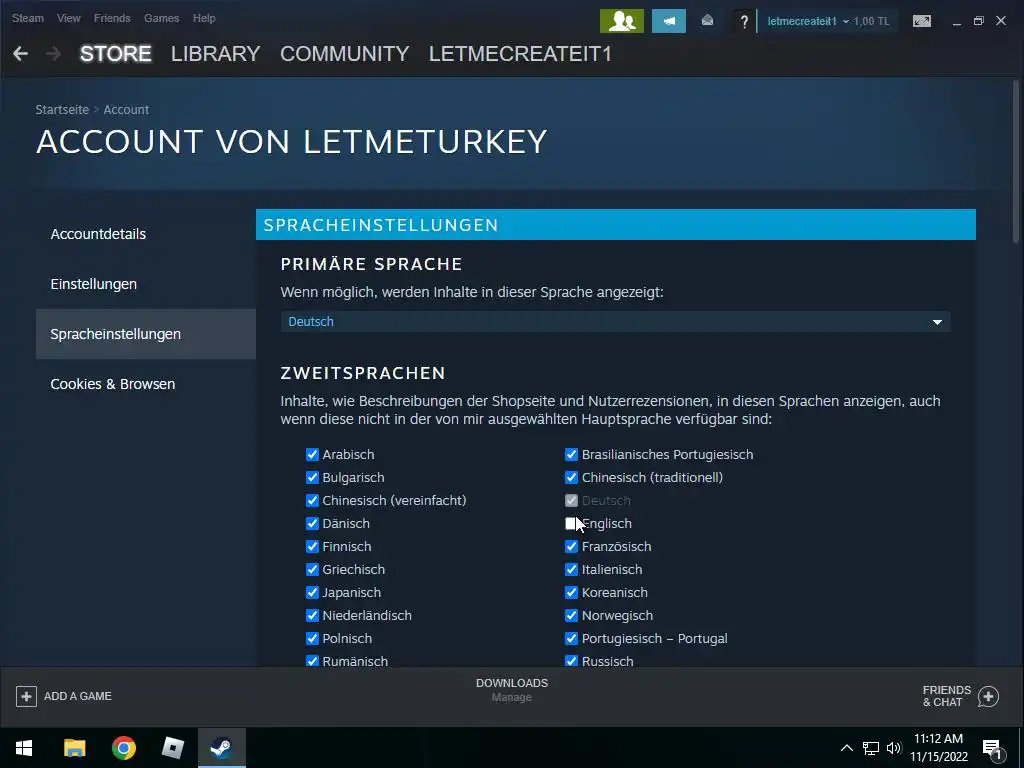Open the Games menu
The height and width of the screenshot is (768, 1024).
click(x=161, y=18)
